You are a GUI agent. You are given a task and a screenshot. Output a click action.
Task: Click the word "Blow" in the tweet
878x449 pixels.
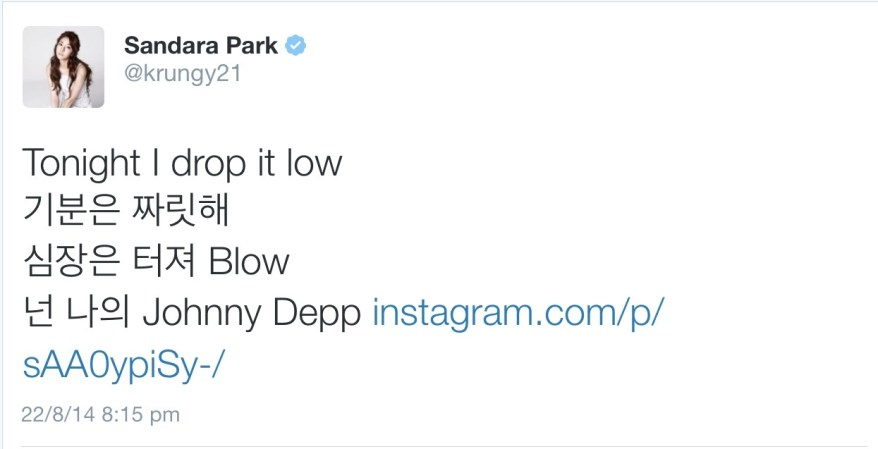point(249,262)
